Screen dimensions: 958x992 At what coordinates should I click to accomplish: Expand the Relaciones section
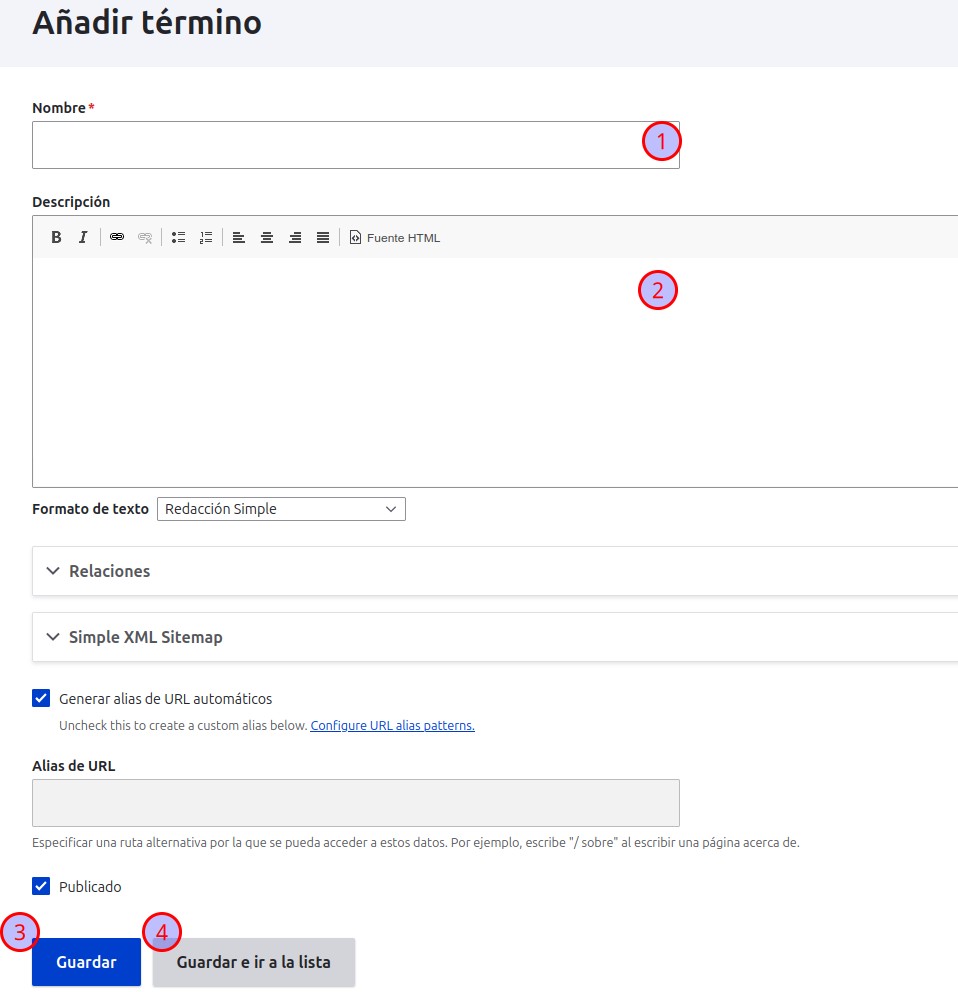[x=109, y=571]
